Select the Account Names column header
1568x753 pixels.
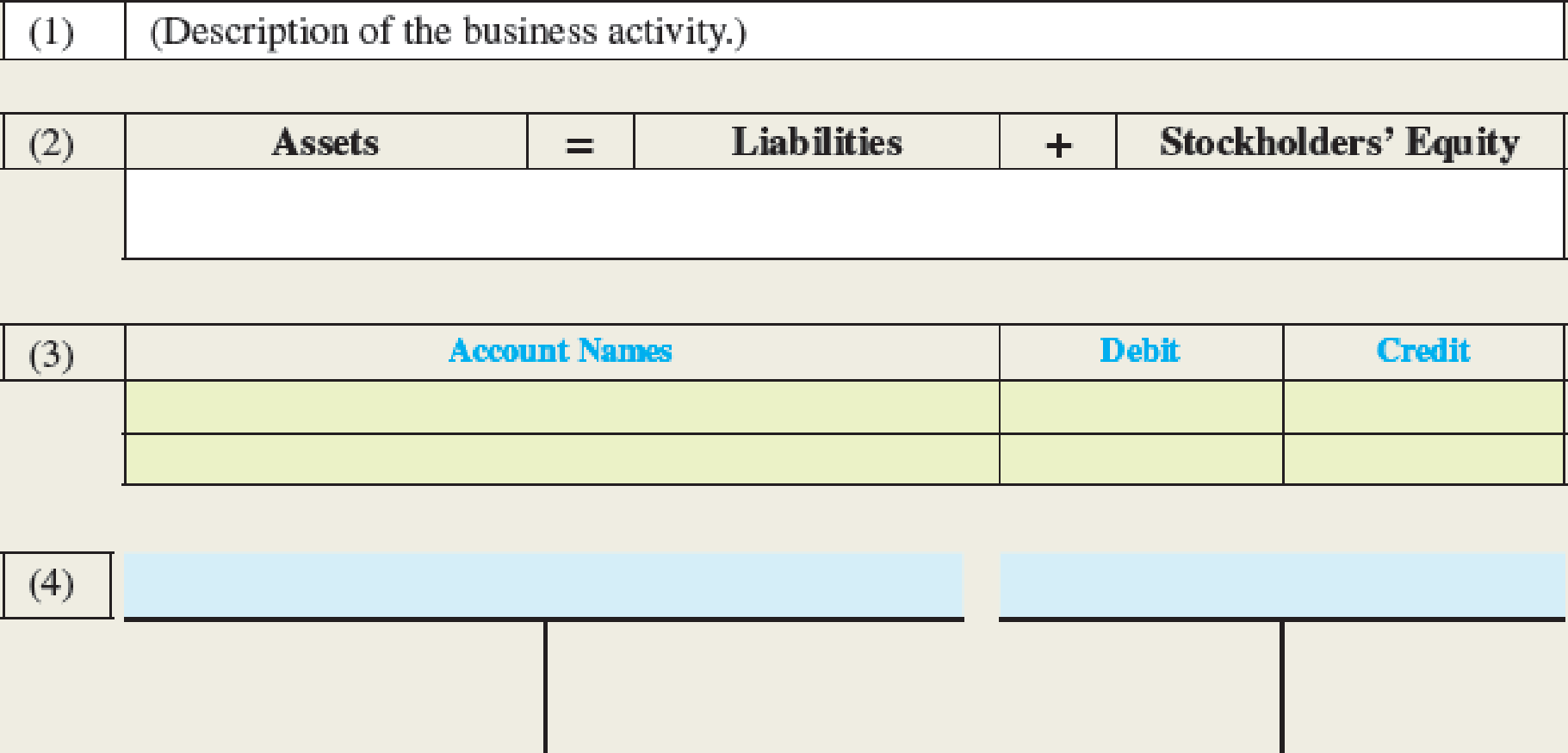point(561,352)
